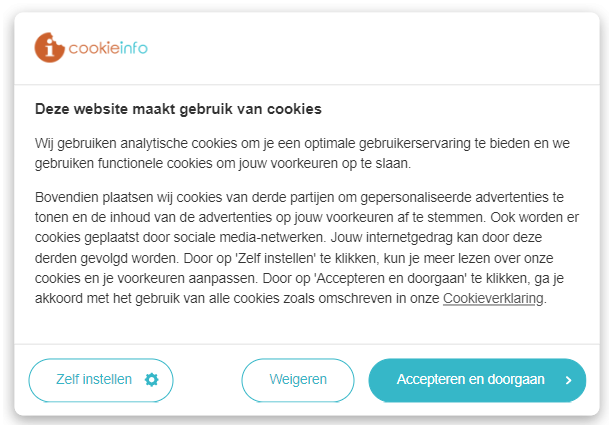Click the arrow chevron on the accept button
The height and width of the screenshot is (425, 609).
point(568,380)
